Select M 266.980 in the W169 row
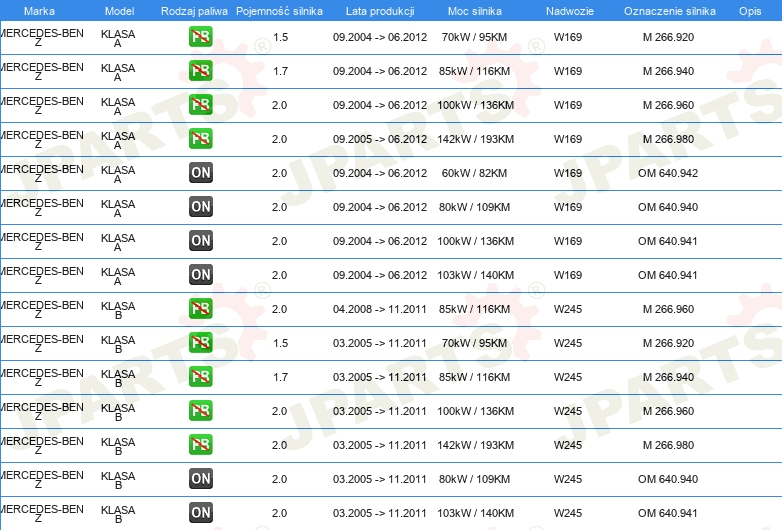782x530 pixels. point(668,139)
